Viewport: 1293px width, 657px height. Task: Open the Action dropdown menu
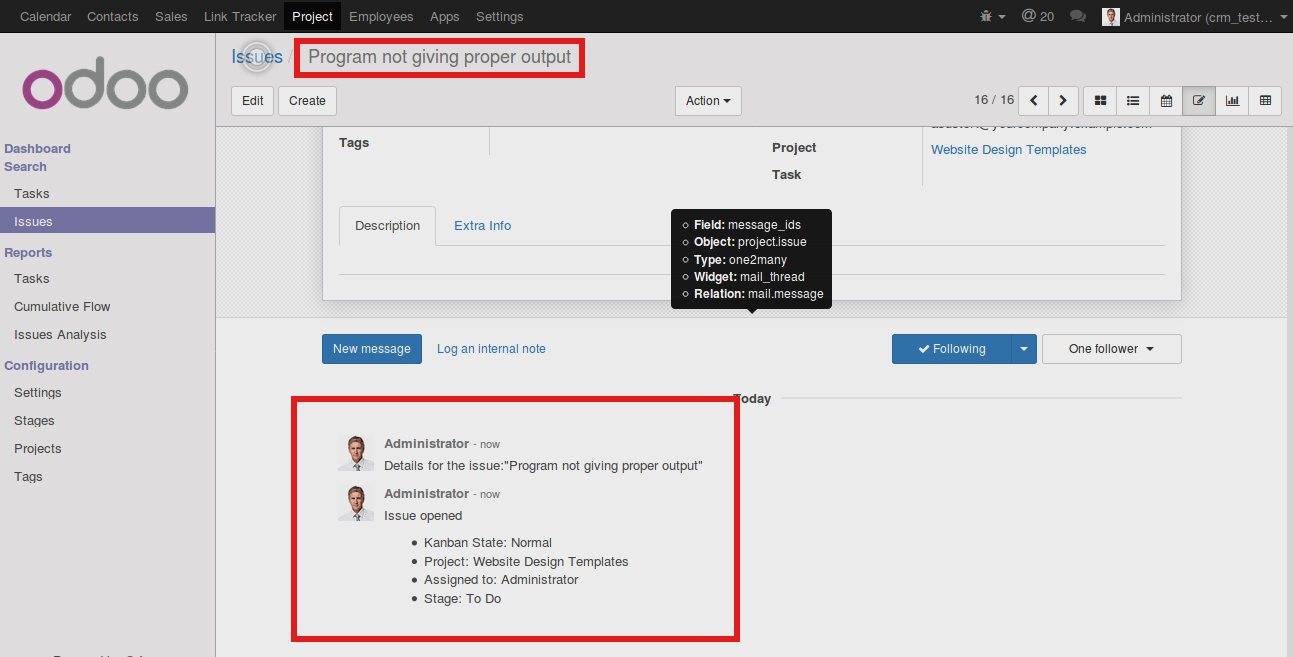click(x=708, y=100)
